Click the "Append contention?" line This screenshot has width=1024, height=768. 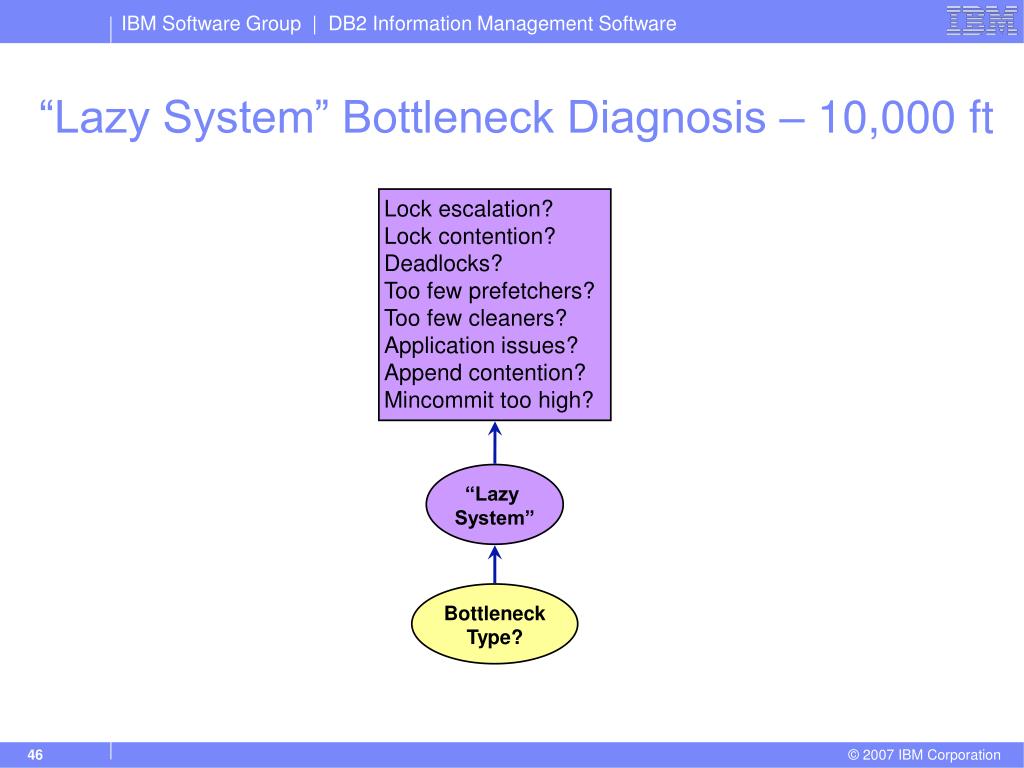coord(485,373)
